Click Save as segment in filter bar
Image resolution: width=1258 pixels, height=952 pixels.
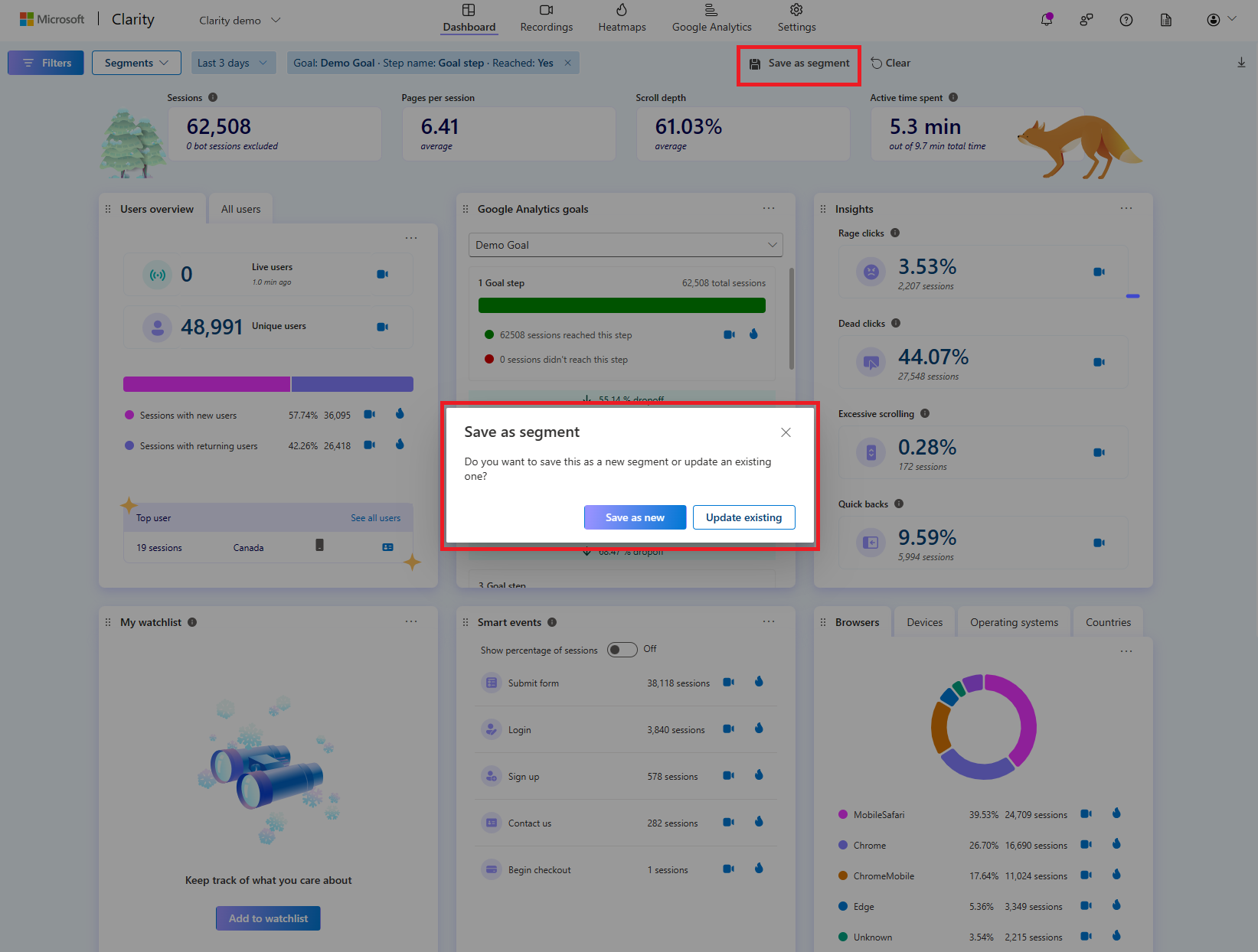tap(799, 64)
